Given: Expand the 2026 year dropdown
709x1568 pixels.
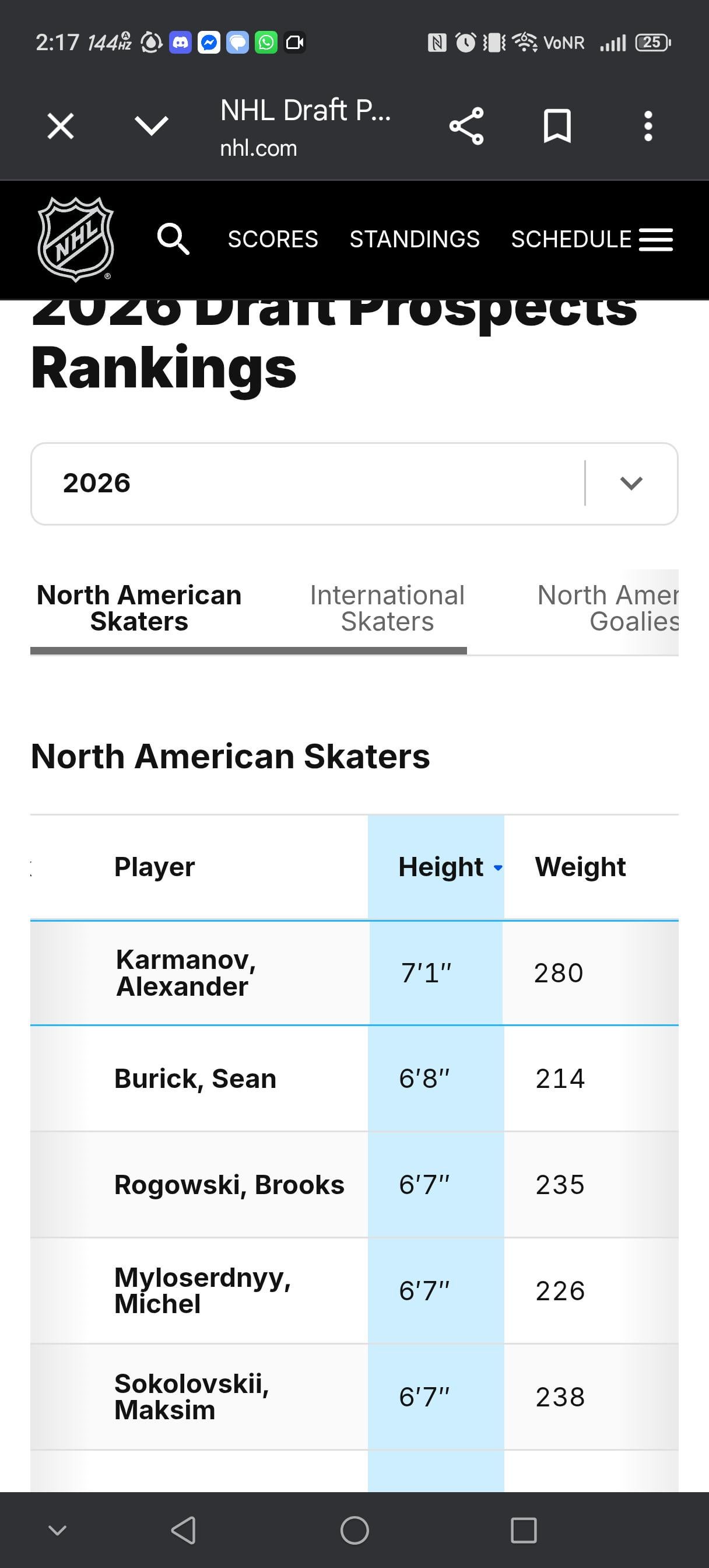Looking at the screenshot, I should point(631,484).
